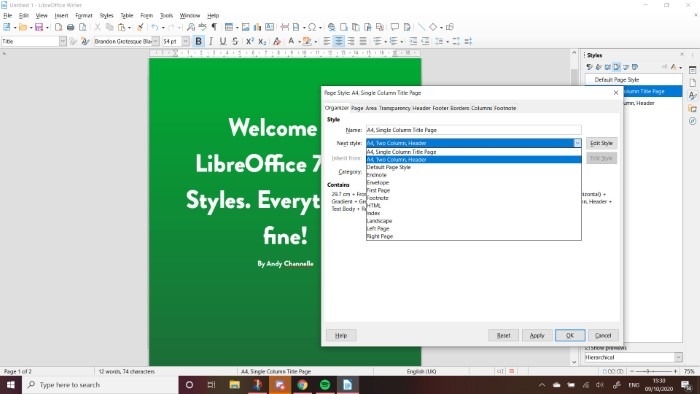Show List Styles in Styles panel
This screenshot has width=700, height=394.
tap(625, 67)
